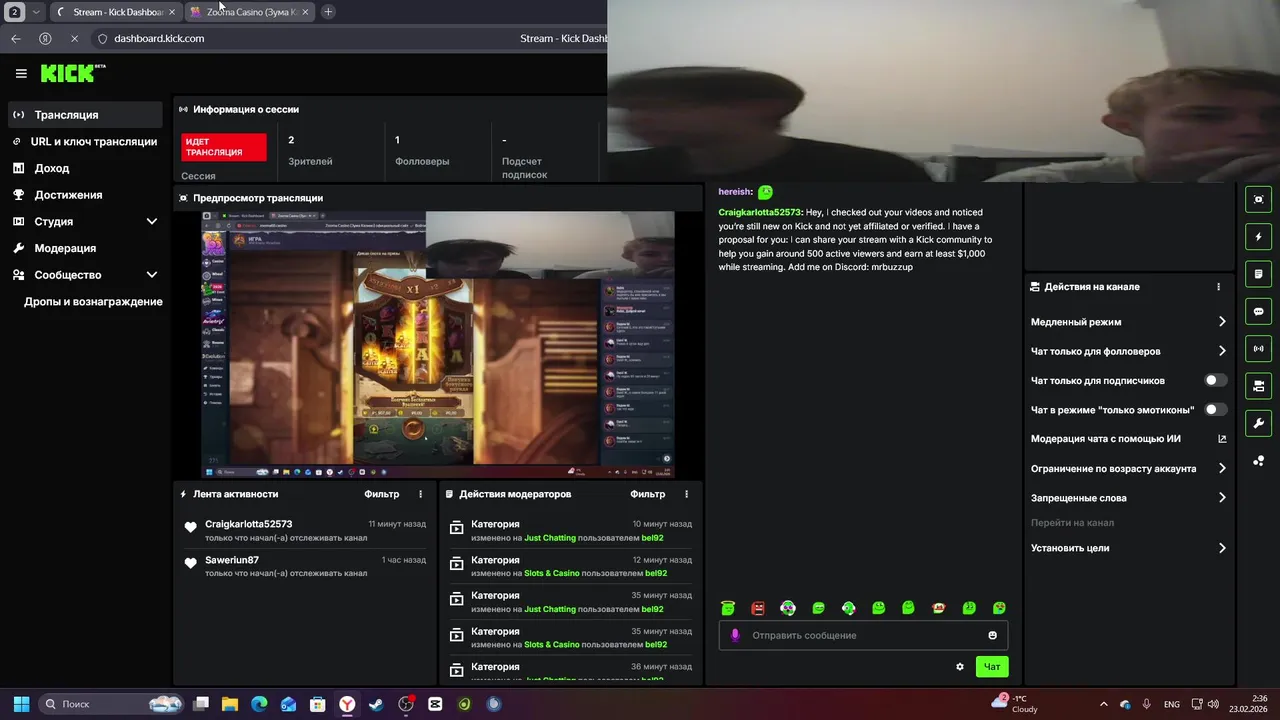Open the Windows Start menu

coord(21,704)
